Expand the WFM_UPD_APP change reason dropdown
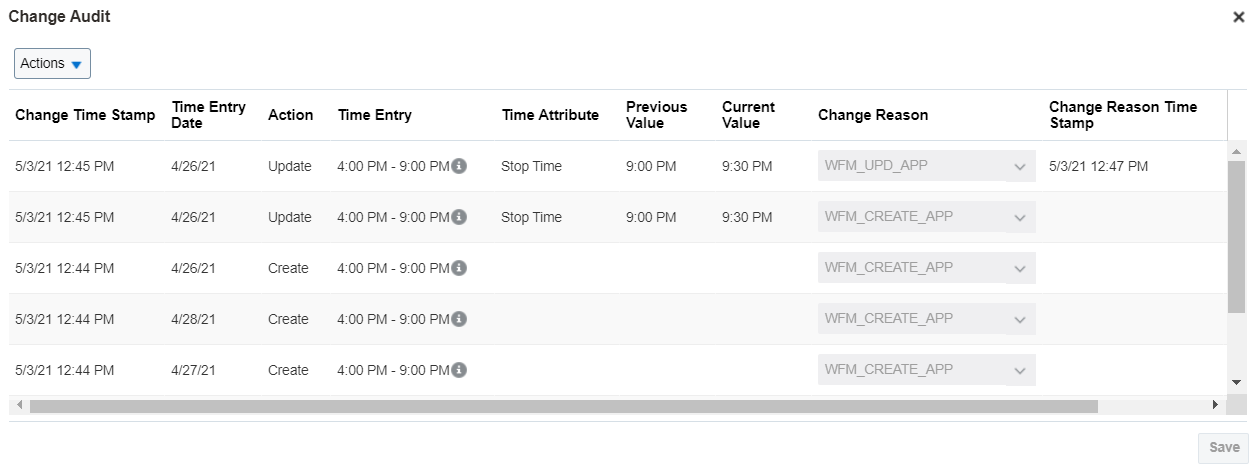 pos(1019,166)
